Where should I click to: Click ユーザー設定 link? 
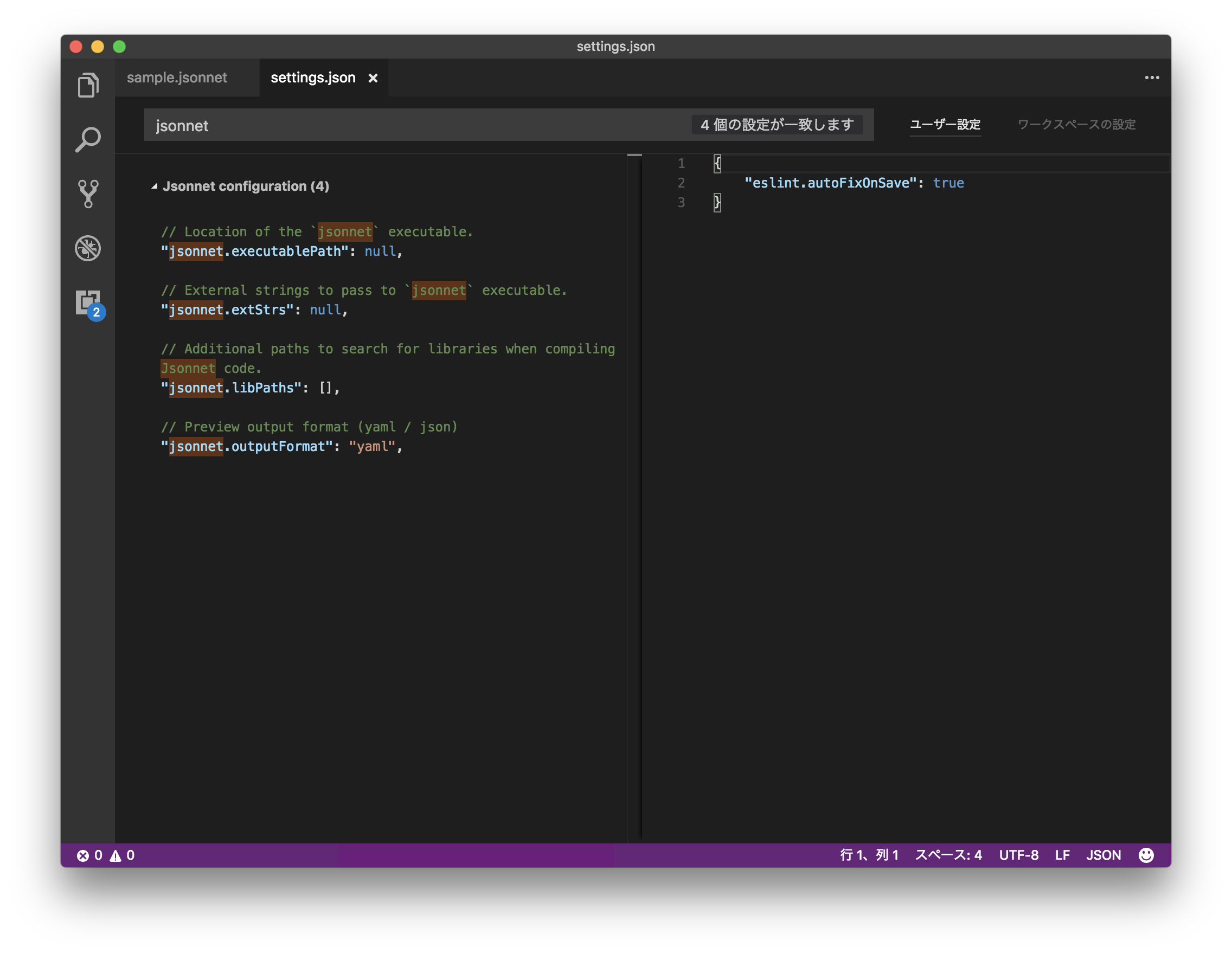[945, 125]
